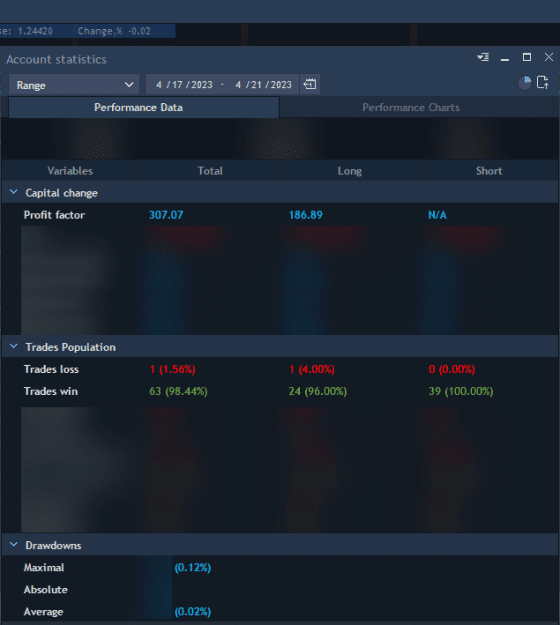This screenshot has height=625, width=560.
Task: Click the Variables column header
Action: pyautogui.click(x=70, y=171)
